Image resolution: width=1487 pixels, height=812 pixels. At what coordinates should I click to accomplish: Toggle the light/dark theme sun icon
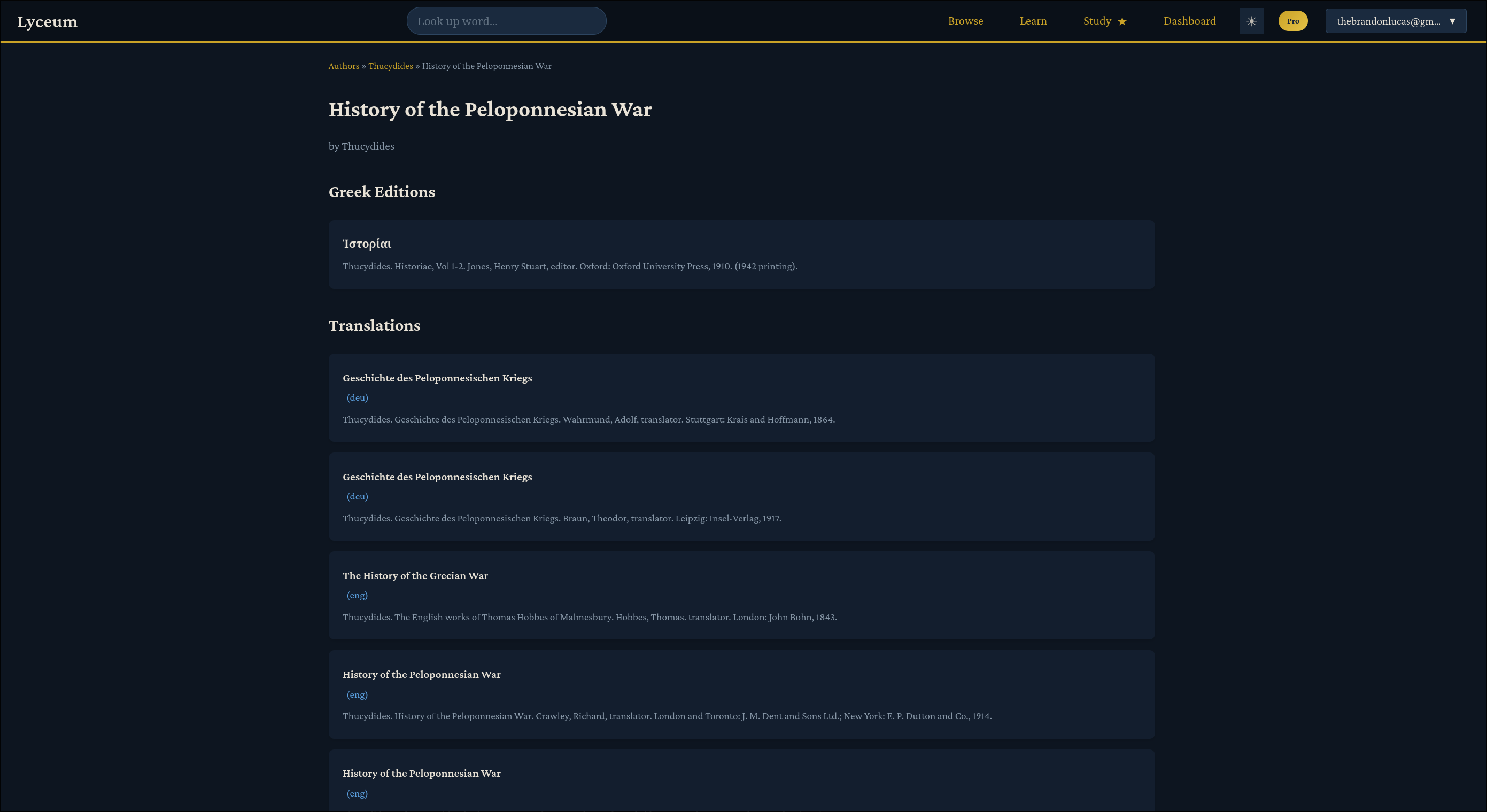click(x=1251, y=21)
